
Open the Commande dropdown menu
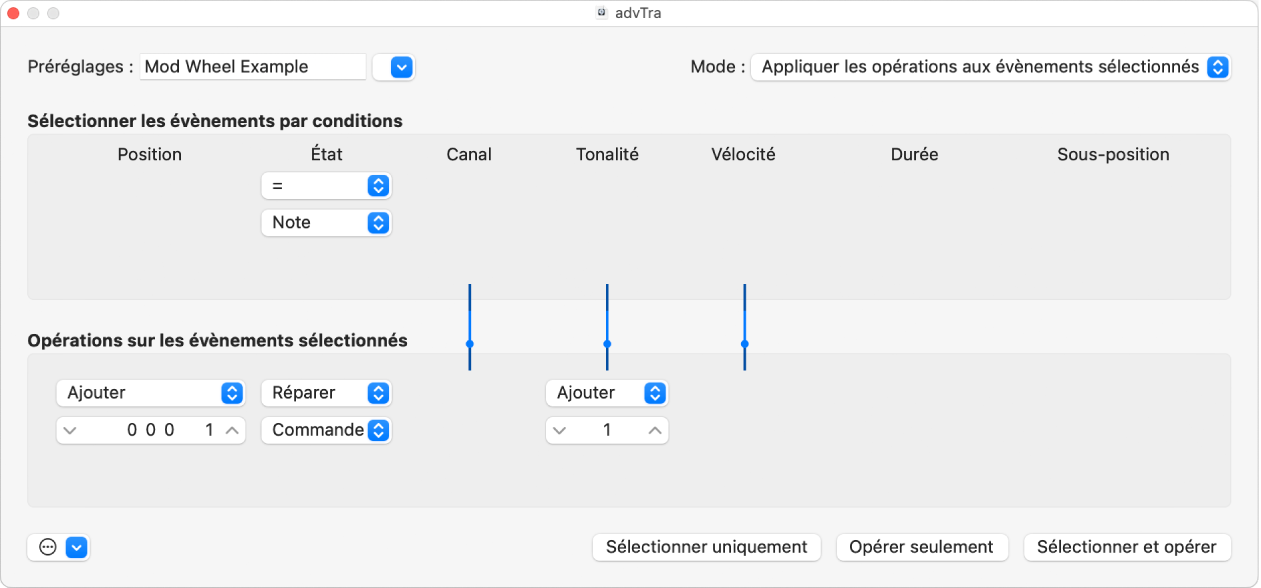[326, 430]
